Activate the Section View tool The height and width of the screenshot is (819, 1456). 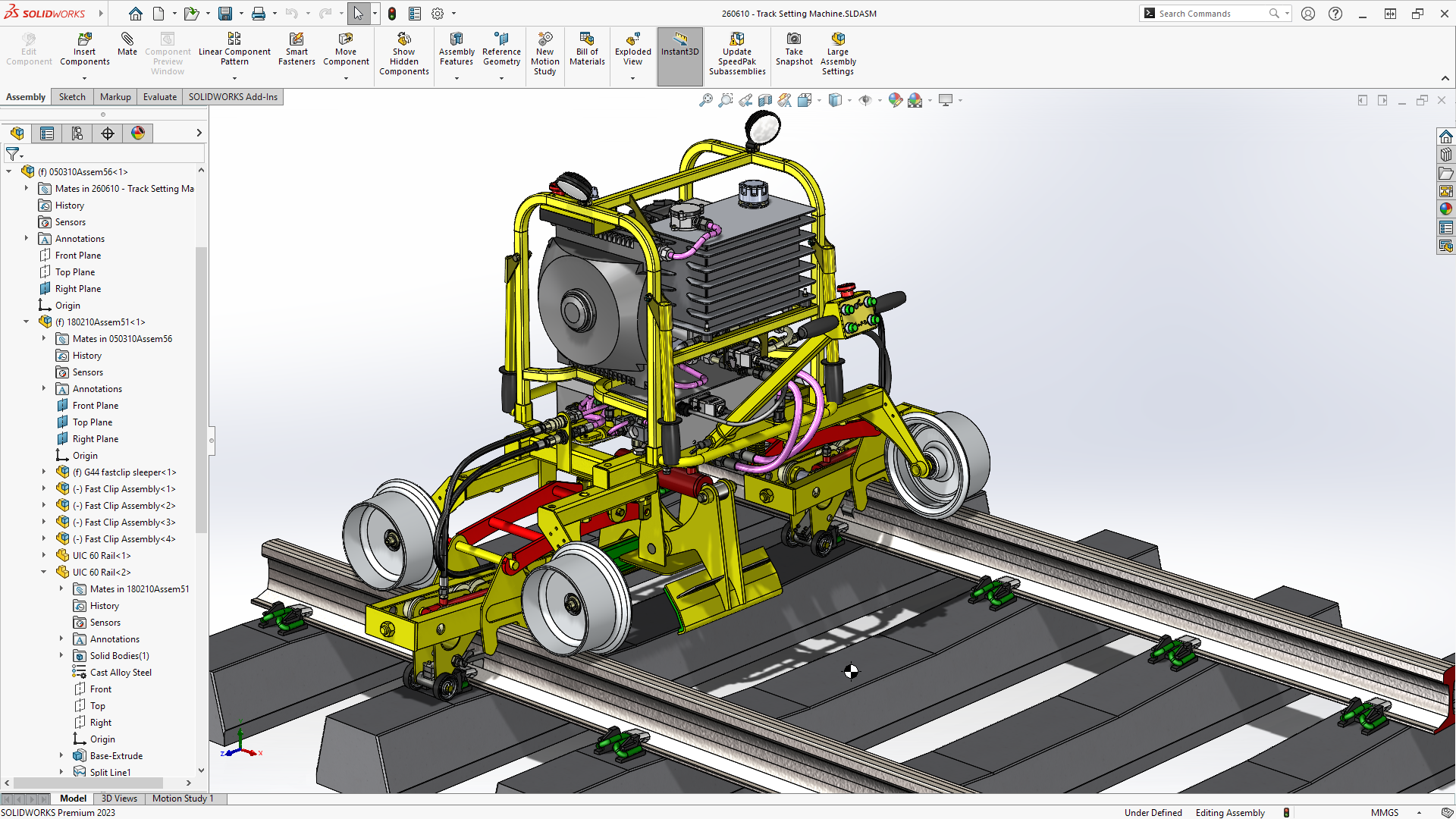(x=766, y=99)
